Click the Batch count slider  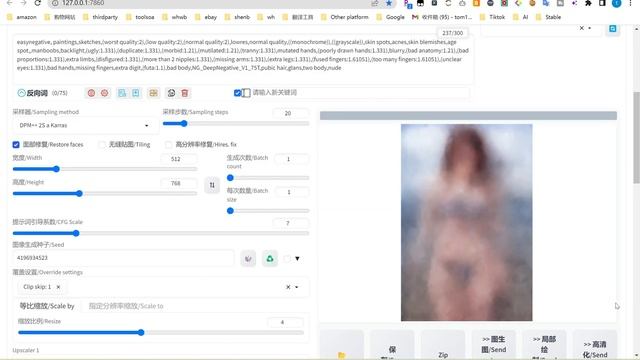pyautogui.click(x=268, y=178)
